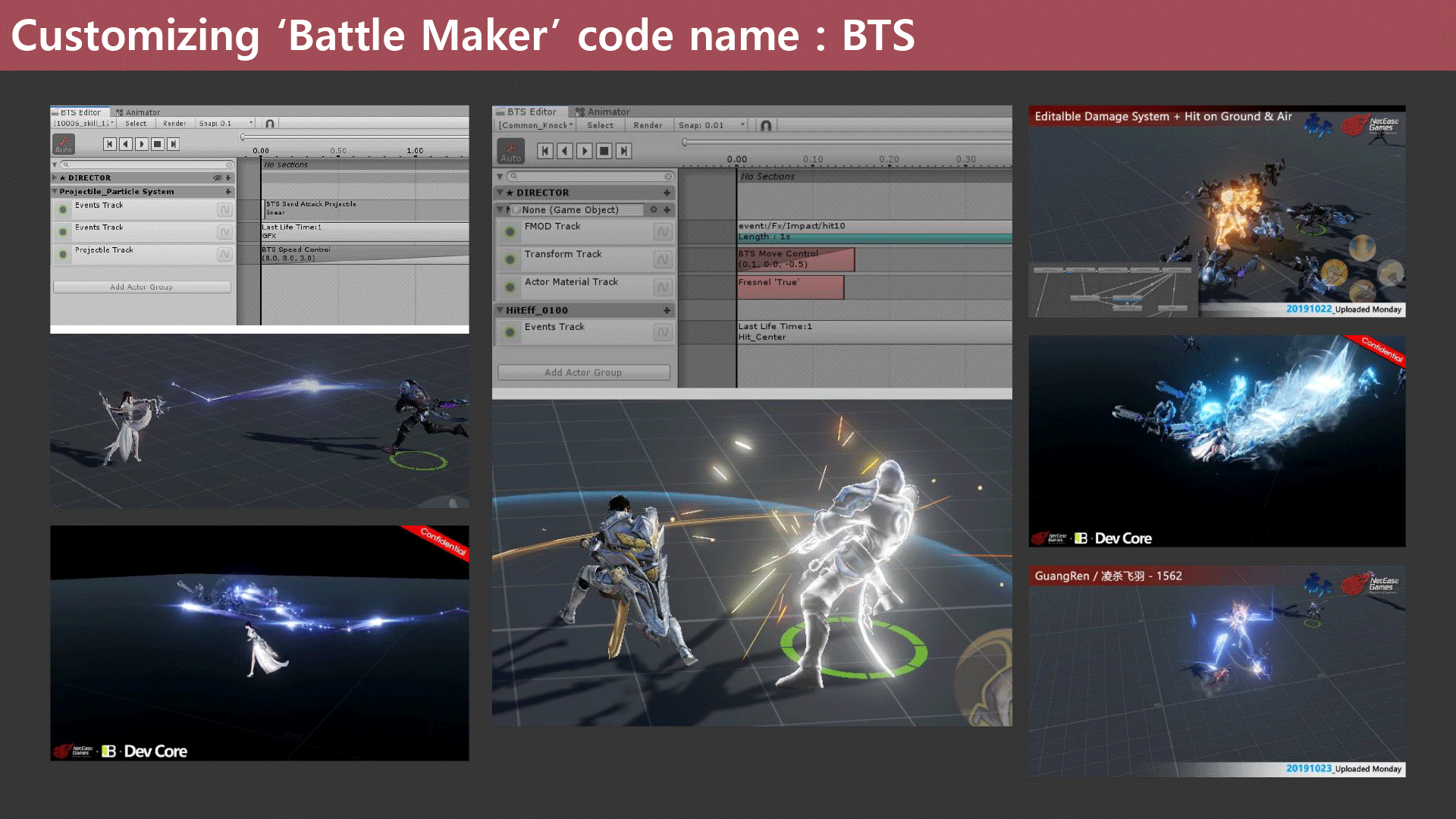Click the curve icon beside FMOD Track
1456x819 pixels.
662,232
